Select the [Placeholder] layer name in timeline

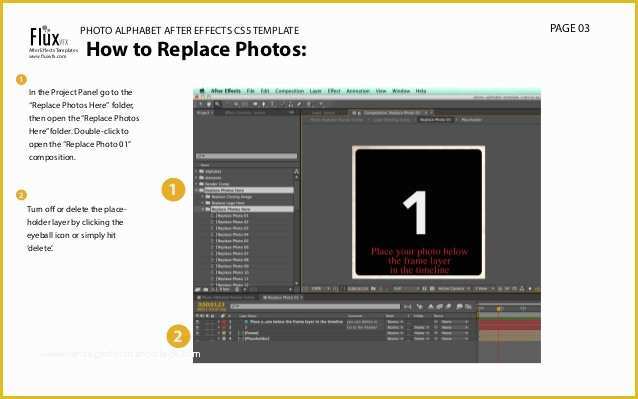[x=256, y=338]
